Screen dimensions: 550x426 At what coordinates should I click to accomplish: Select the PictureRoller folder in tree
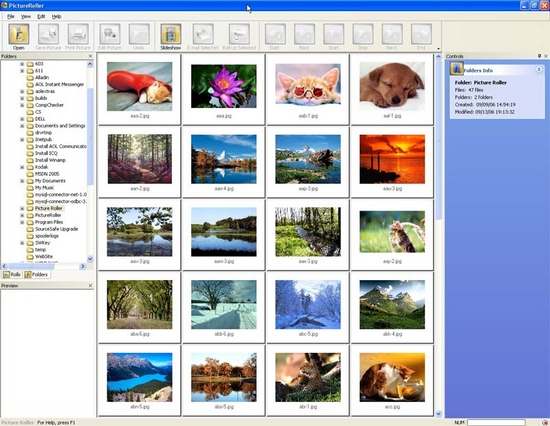click(x=48, y=215)
